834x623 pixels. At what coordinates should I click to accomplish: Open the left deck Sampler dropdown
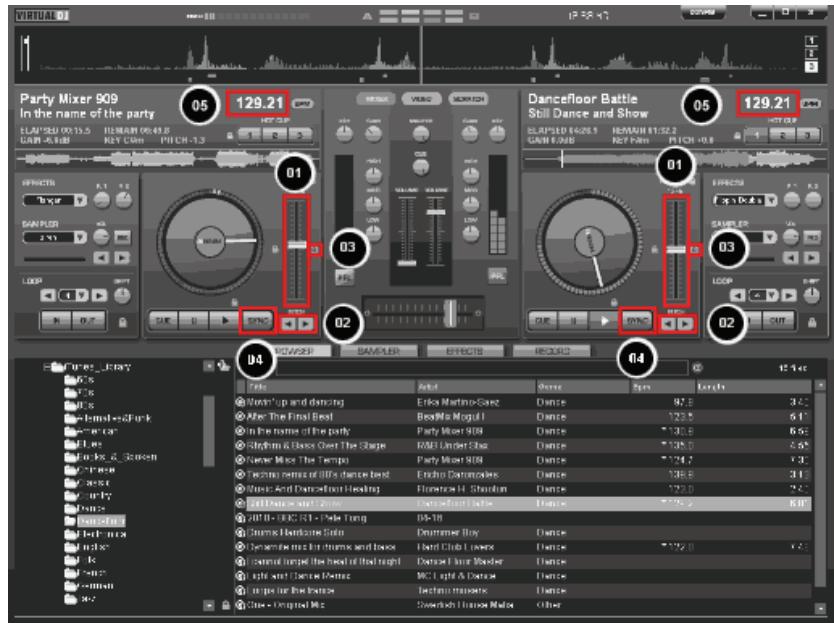pyautogui.click(x=80, y=237)
